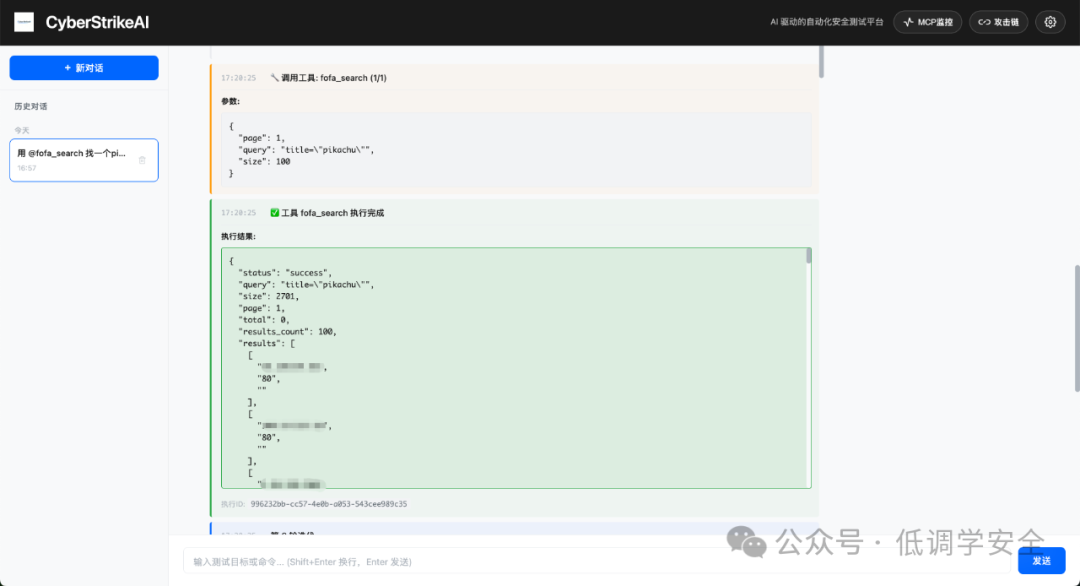Click the "size": 2701 line

[269, 296]
